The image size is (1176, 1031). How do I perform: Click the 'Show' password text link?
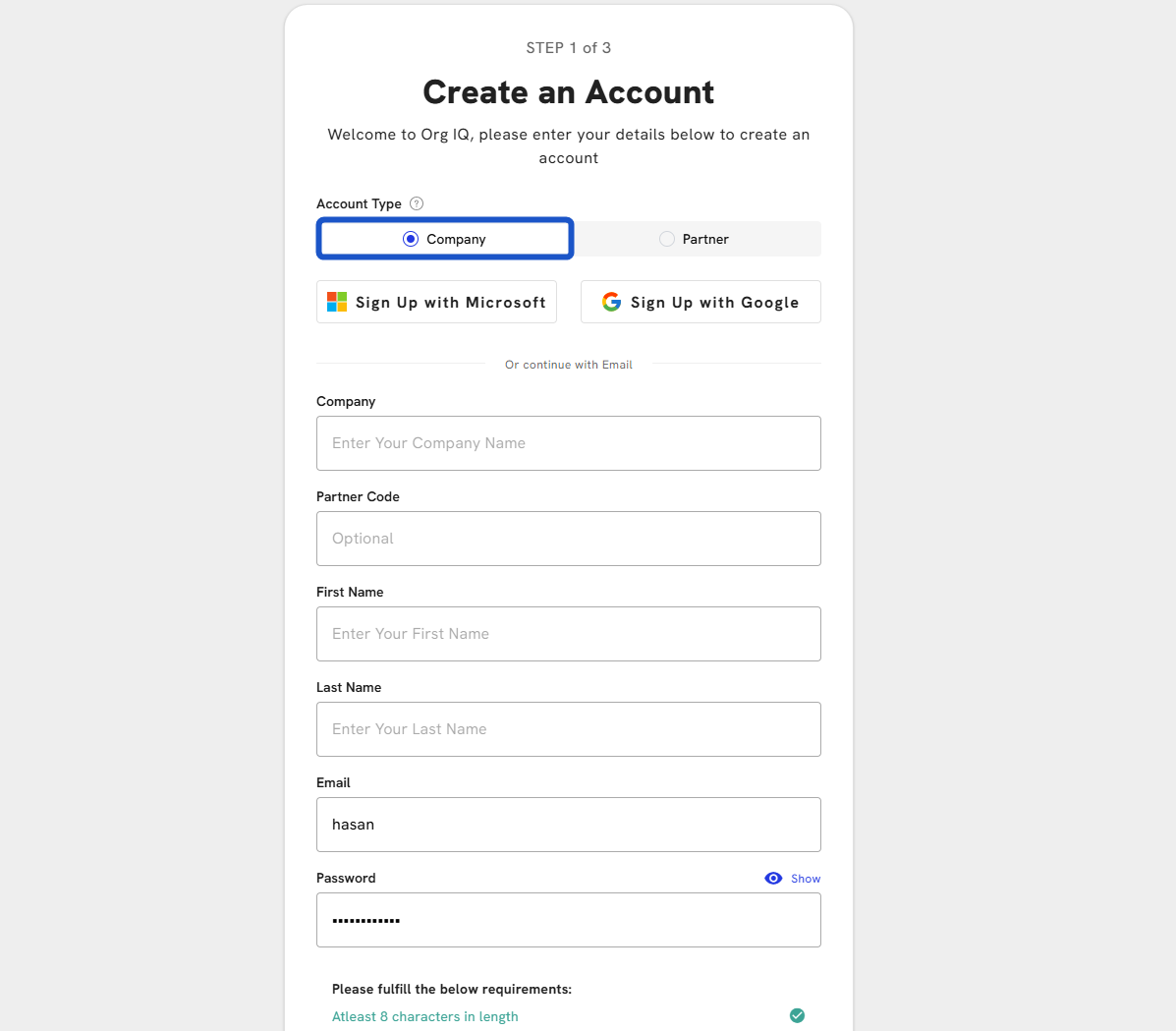click(x=806, y=879)
